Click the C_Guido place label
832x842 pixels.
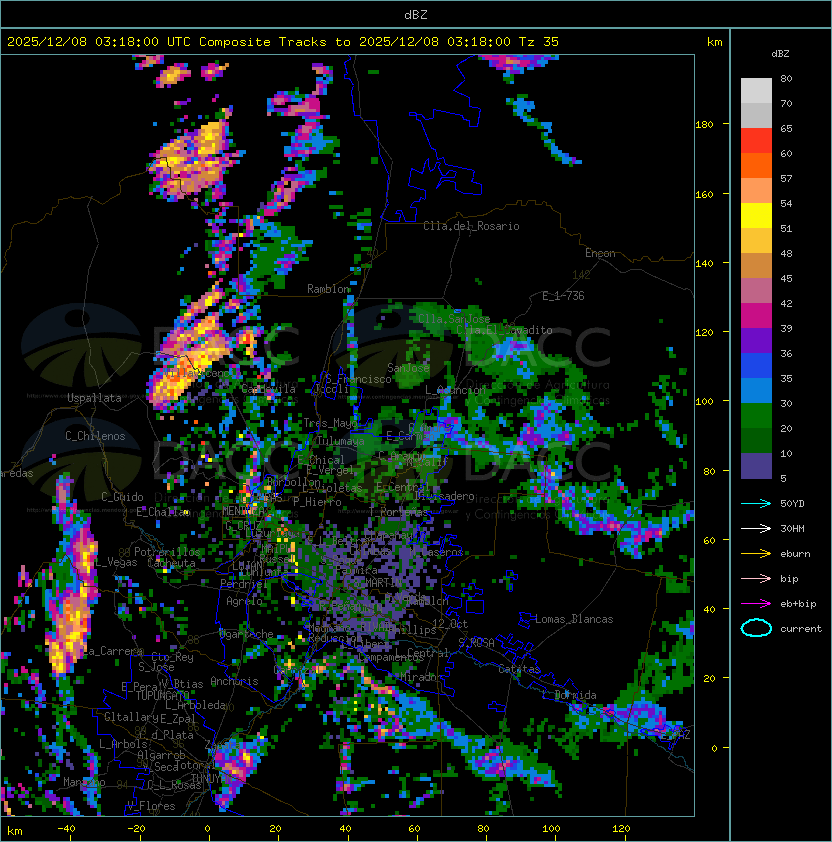(x=122, y=497)
